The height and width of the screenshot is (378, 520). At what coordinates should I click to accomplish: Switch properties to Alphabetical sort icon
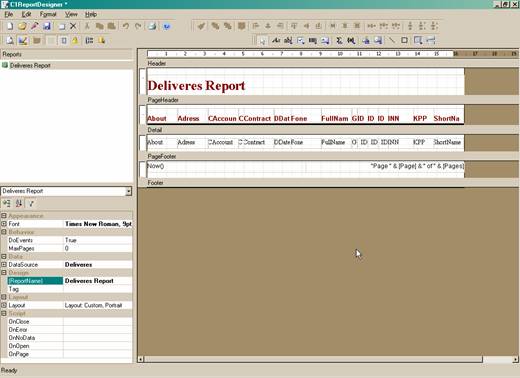point(19,203)
